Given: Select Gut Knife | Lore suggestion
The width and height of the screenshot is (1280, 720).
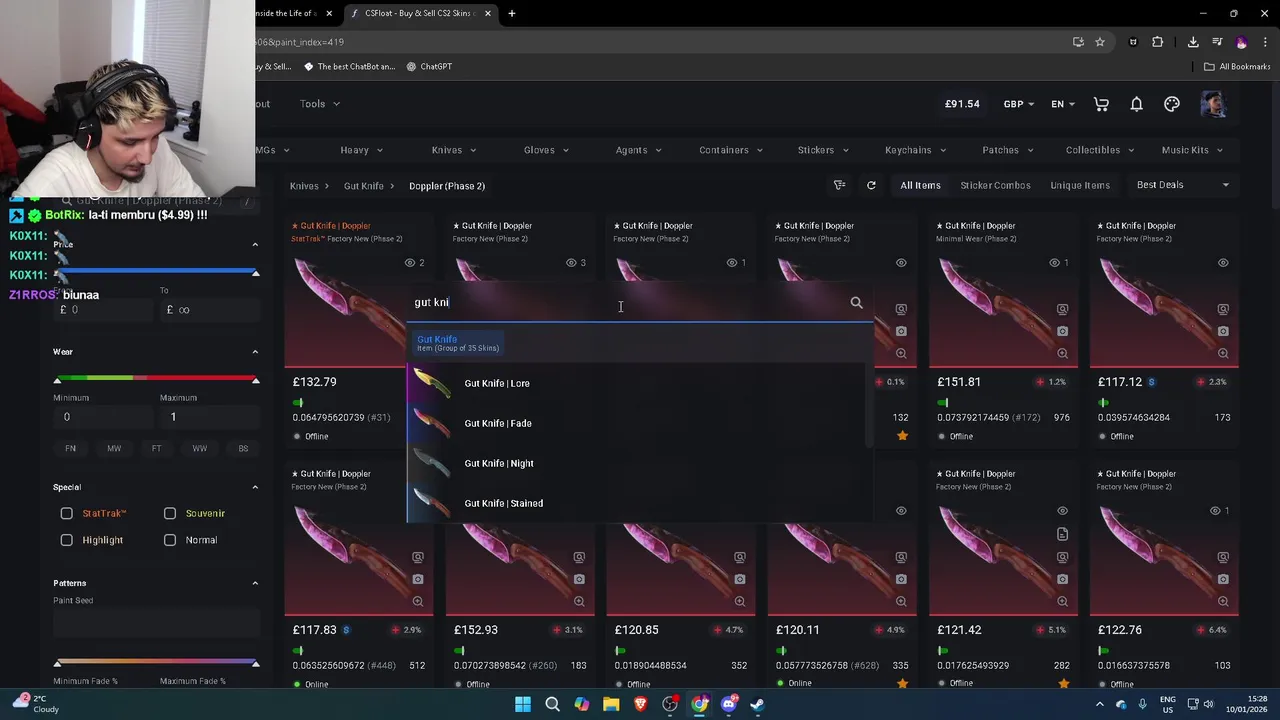Looking at the screenshot, I should point(638,383).
